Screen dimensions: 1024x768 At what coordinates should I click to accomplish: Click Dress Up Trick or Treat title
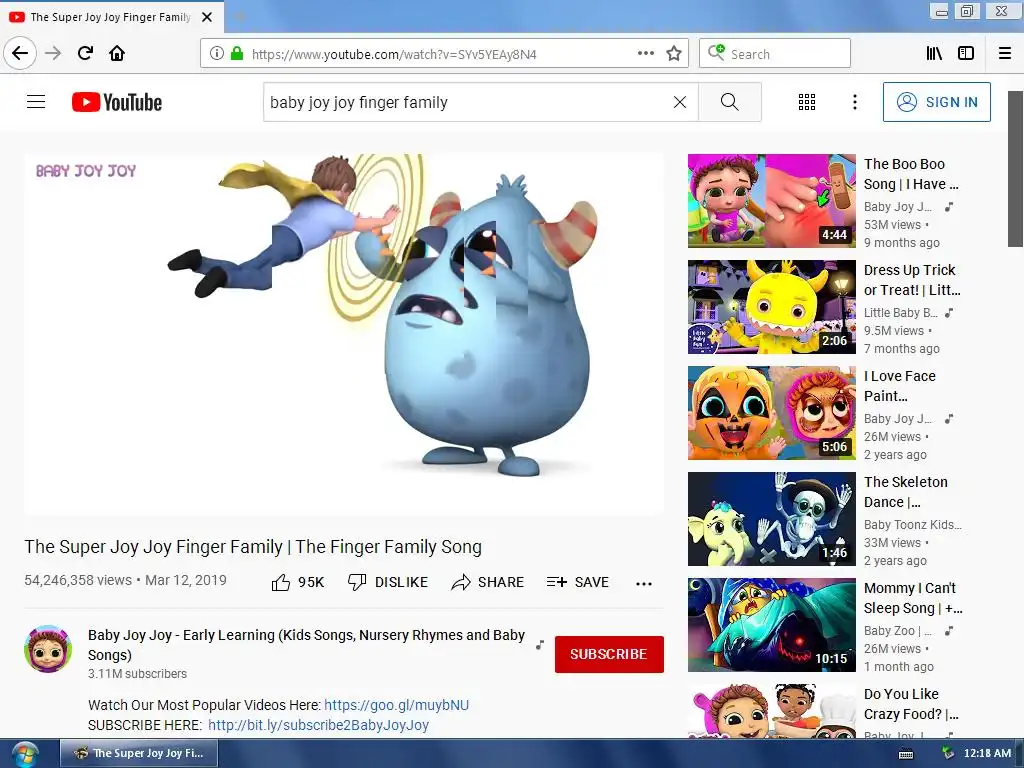click(x=912, y=280)
